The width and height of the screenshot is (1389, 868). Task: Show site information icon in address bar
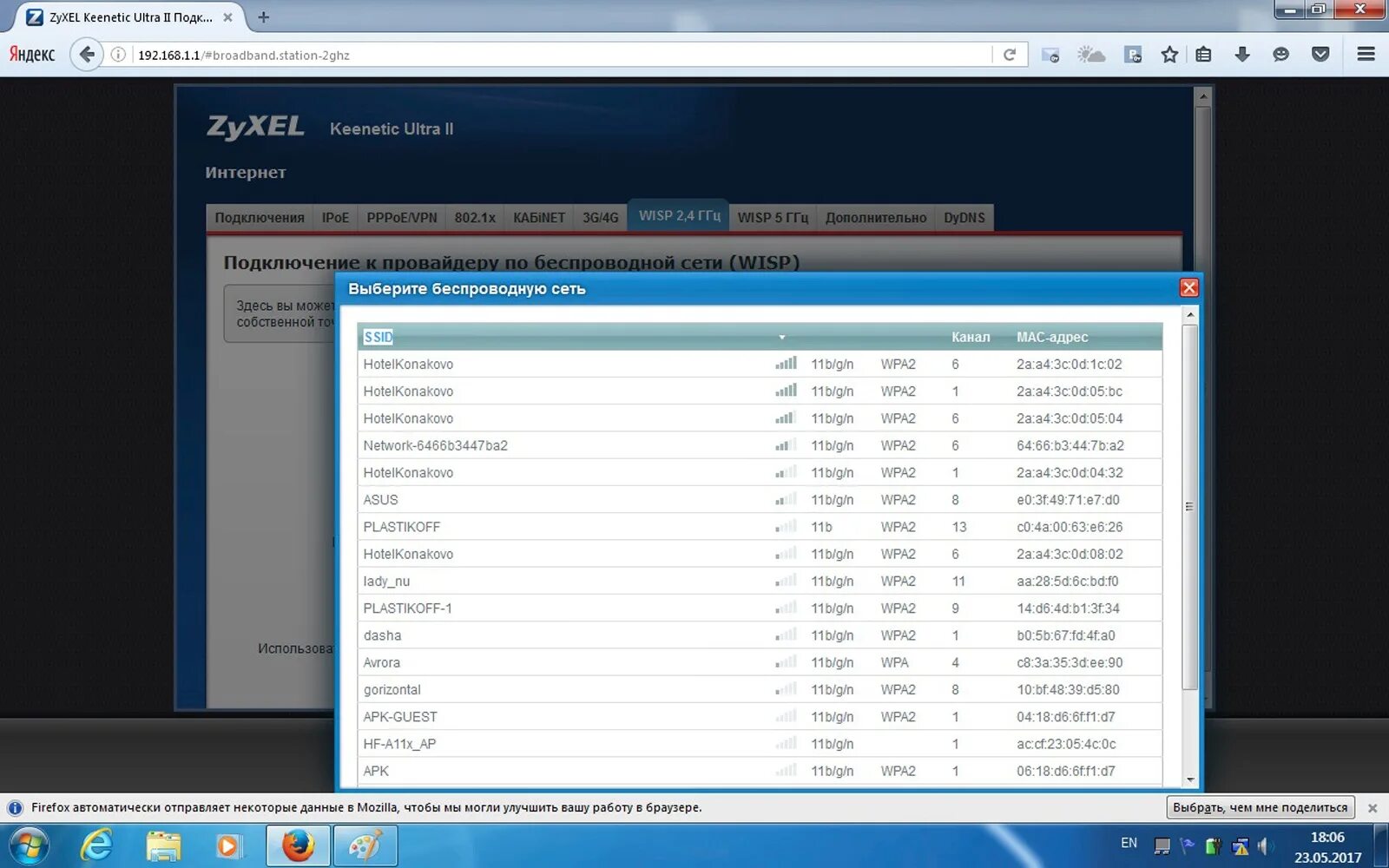[118, 55]
